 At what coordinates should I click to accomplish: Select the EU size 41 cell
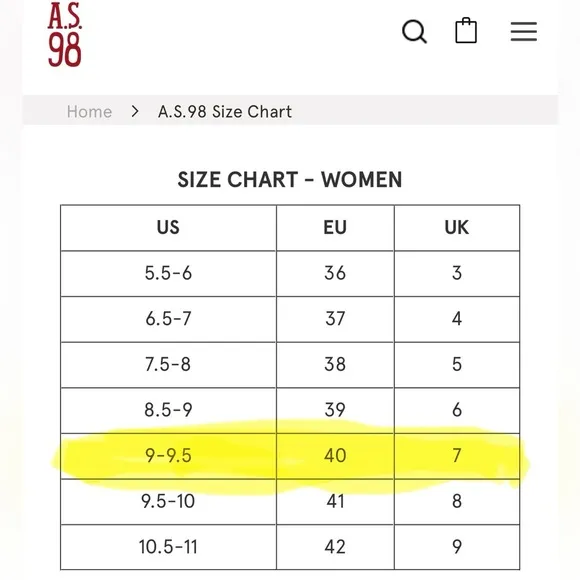tap(335, 502)
